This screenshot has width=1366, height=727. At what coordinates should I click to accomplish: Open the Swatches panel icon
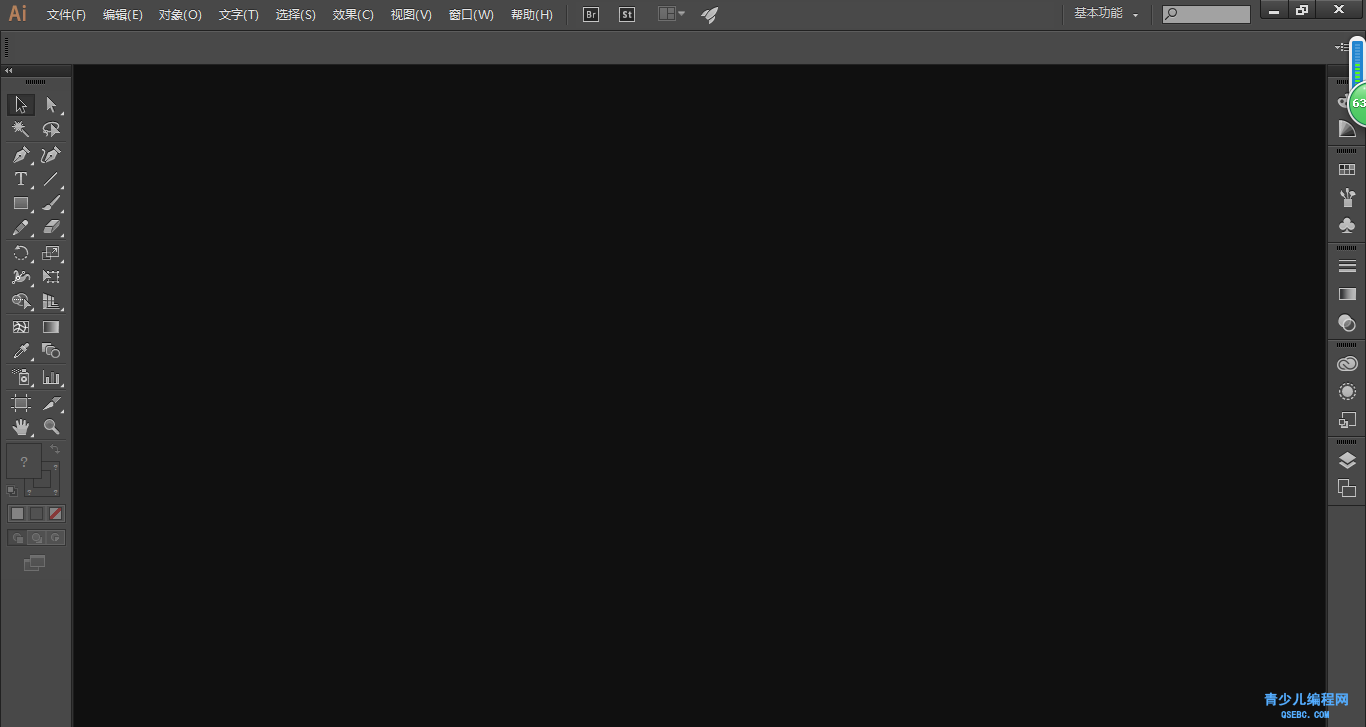(1347, 170)
